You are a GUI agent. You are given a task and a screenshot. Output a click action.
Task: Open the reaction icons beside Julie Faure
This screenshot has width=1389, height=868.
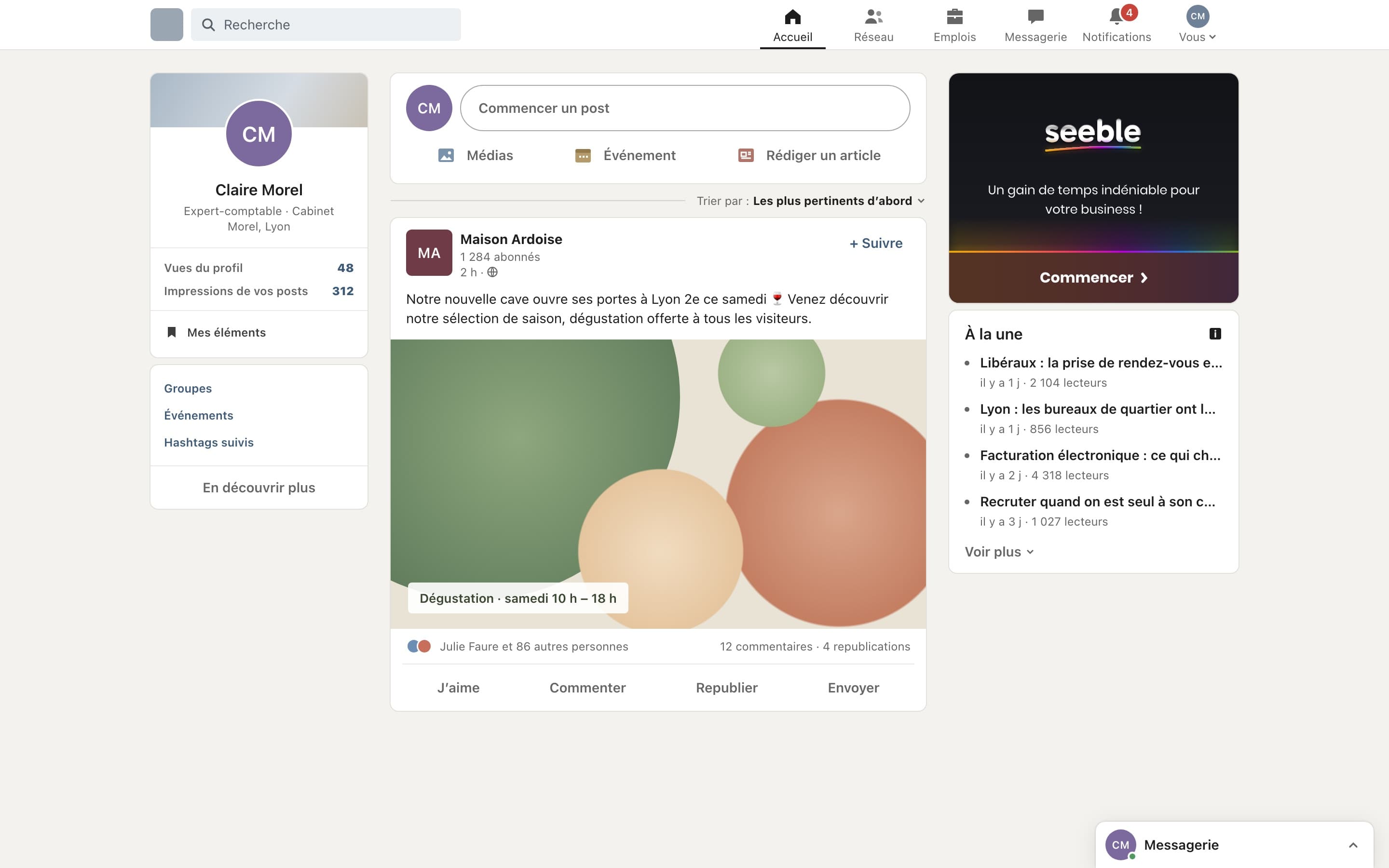tap(419, 646)
